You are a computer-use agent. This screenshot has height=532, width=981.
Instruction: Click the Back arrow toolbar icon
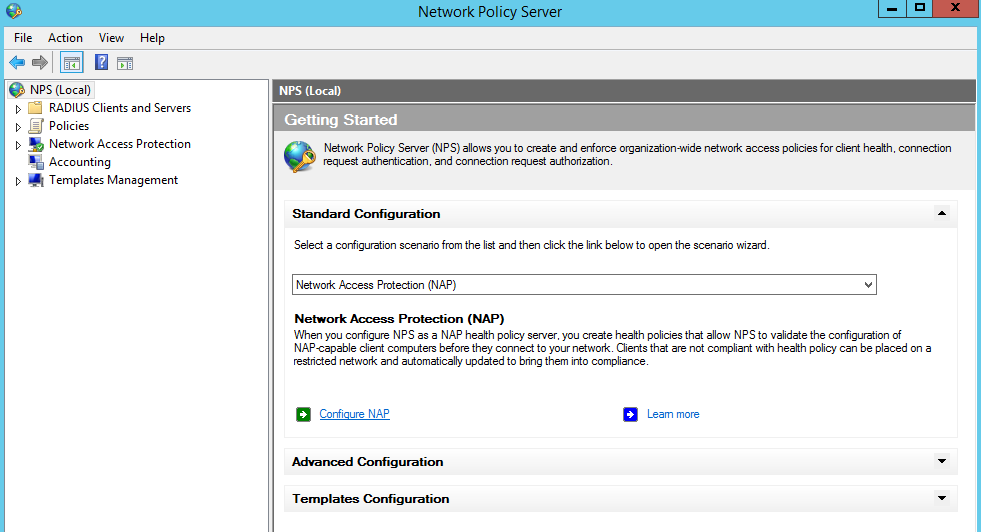point(17,63)
